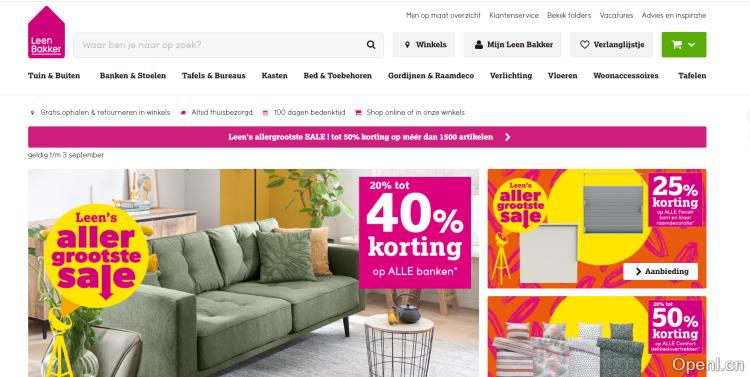Click the search magnifier icon
This screenshot has height=377, width=750.
[x=371, y=45]
